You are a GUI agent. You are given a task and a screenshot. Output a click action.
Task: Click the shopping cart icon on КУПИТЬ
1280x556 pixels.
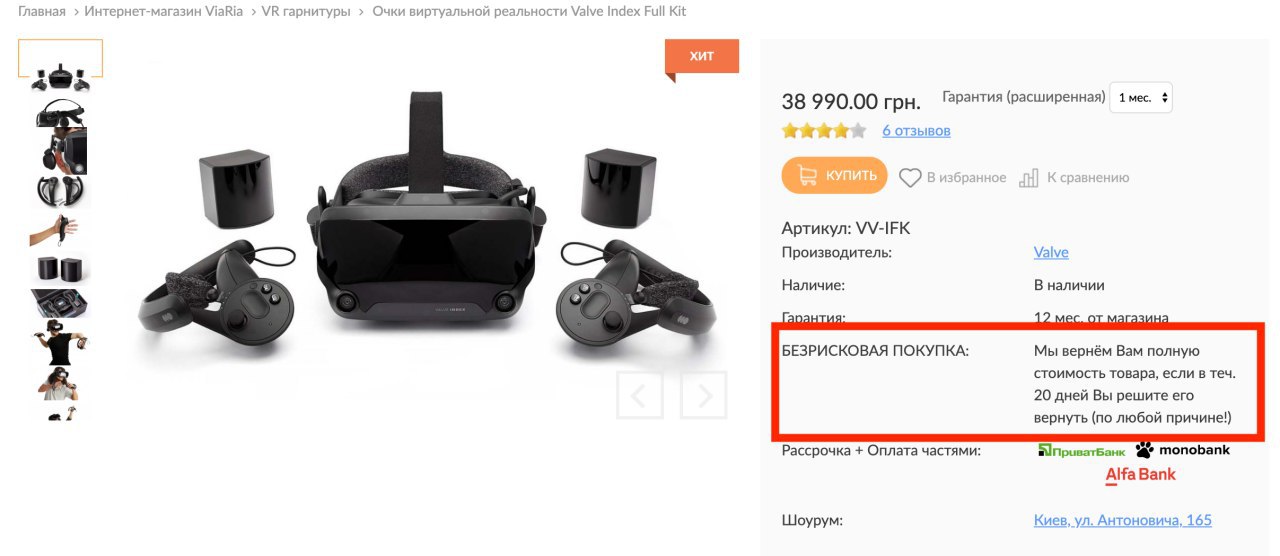[806, 176]
